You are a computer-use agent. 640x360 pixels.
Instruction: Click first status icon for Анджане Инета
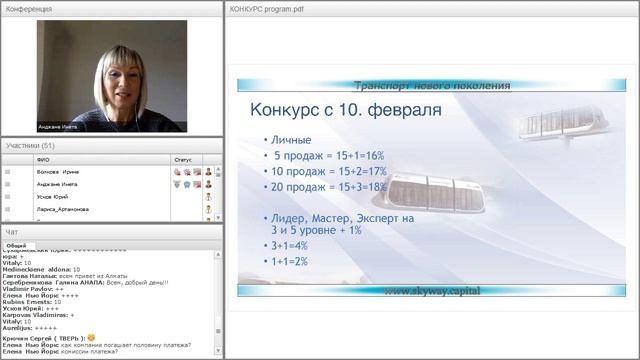click(x=177, y=184)
